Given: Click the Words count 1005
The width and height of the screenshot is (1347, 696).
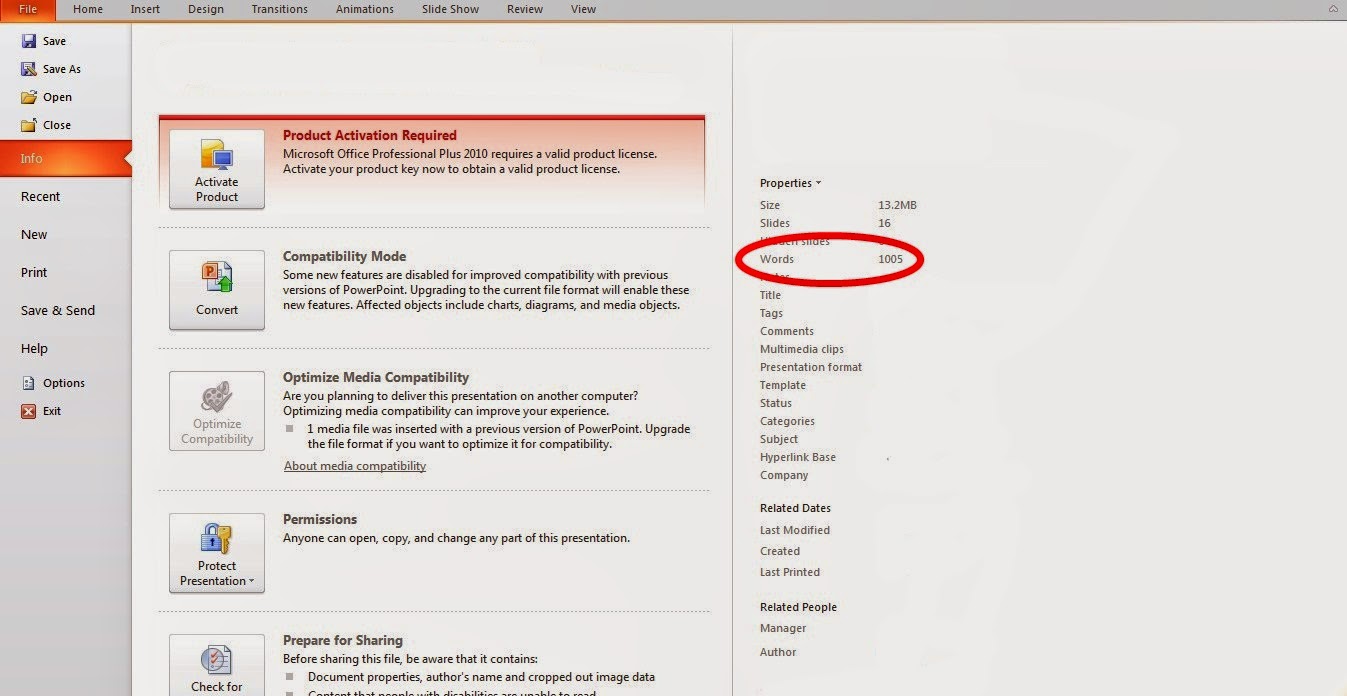Looking at the screenshot, I should point(890,259).
